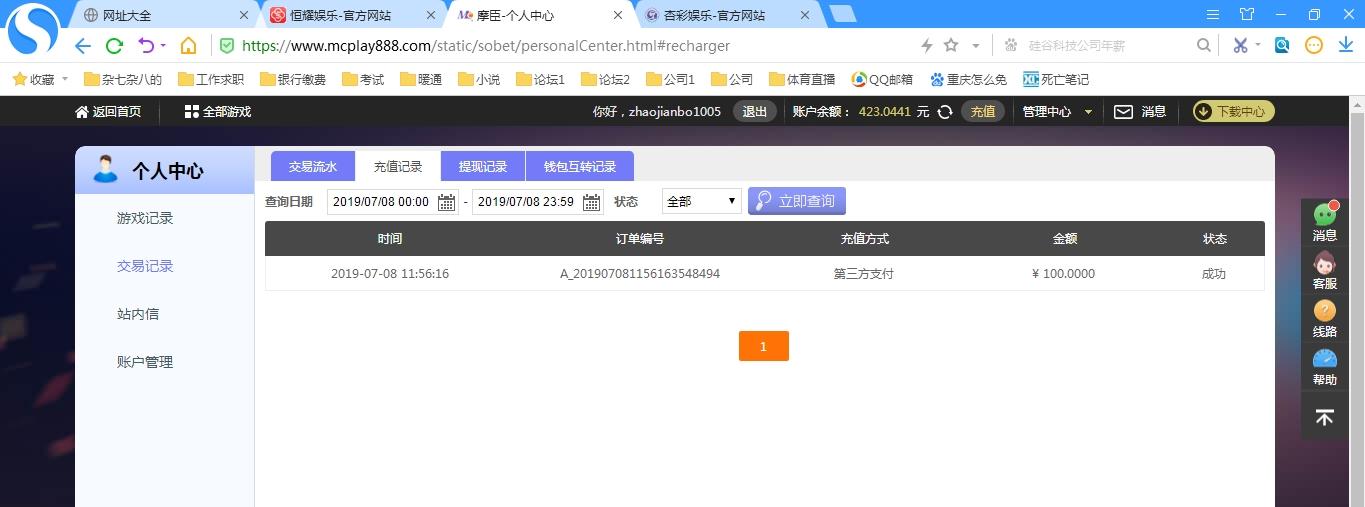The height and width of the screenshot is (507, 1365).
Task: Expand the bookmark star dropdown arrow
Action: pos(976,46)
